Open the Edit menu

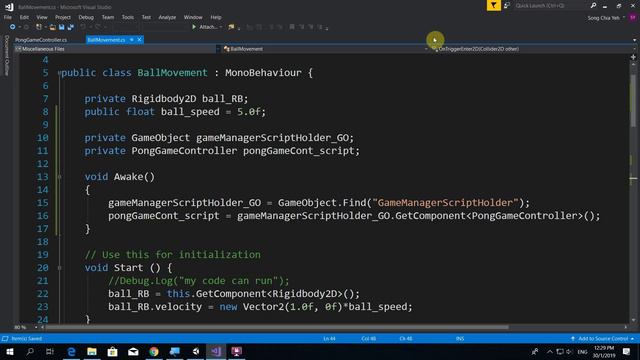tap(24, 17)
